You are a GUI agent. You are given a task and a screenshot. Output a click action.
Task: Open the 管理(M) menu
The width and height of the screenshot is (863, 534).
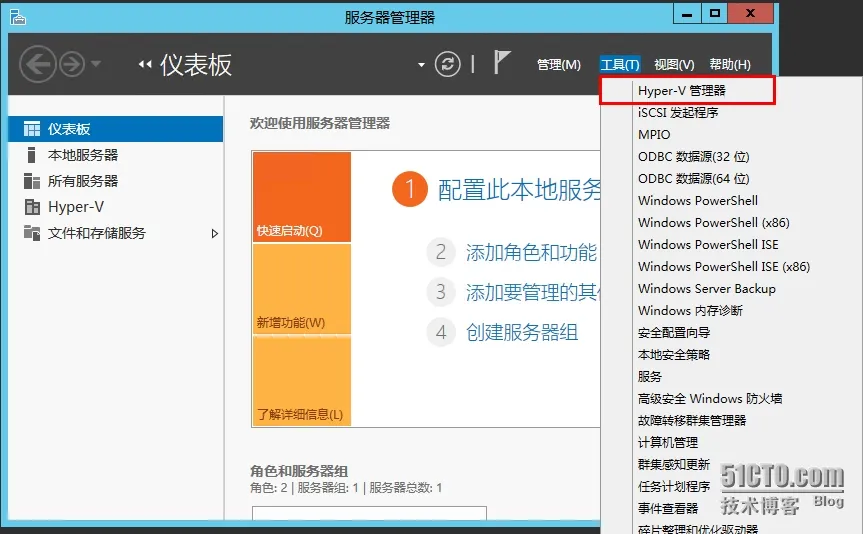click(x=559, y=64)
